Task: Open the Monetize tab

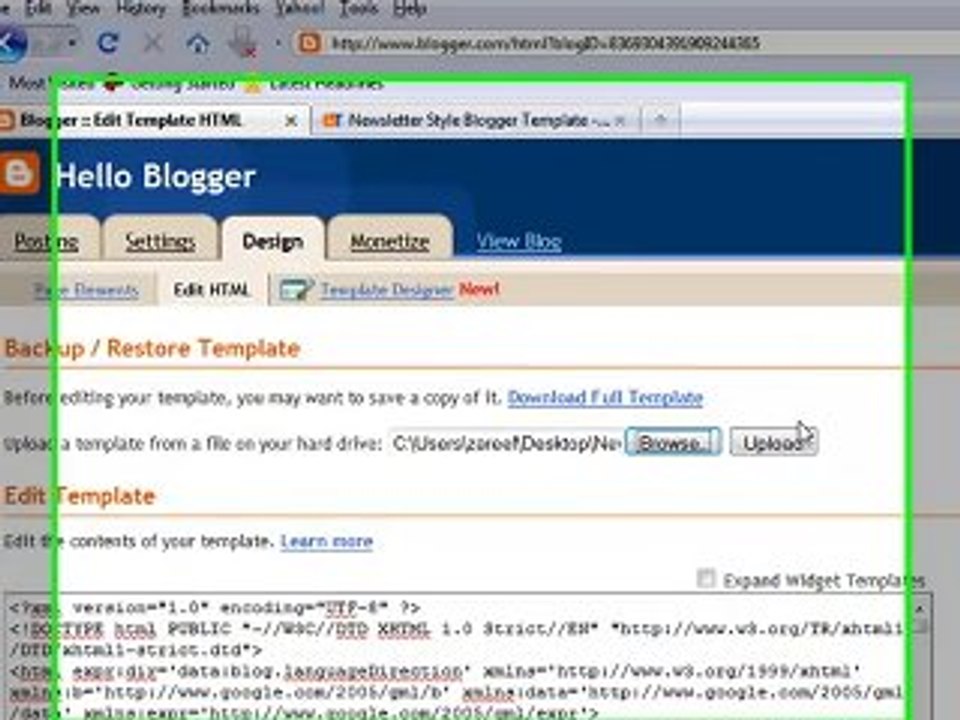Action: tap(389, 242)
